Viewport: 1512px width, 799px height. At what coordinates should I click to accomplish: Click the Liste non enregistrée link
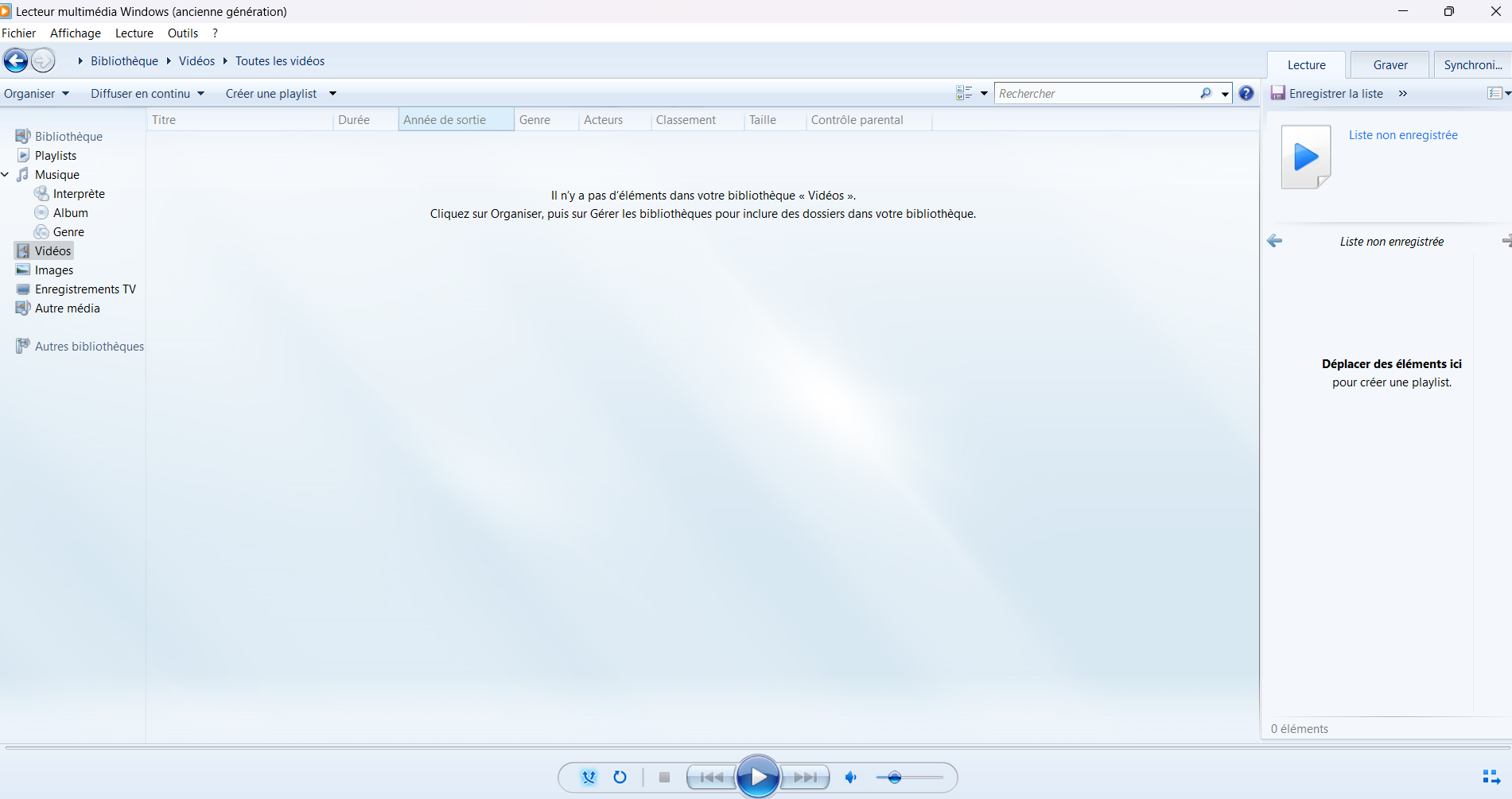(1403, 134)
